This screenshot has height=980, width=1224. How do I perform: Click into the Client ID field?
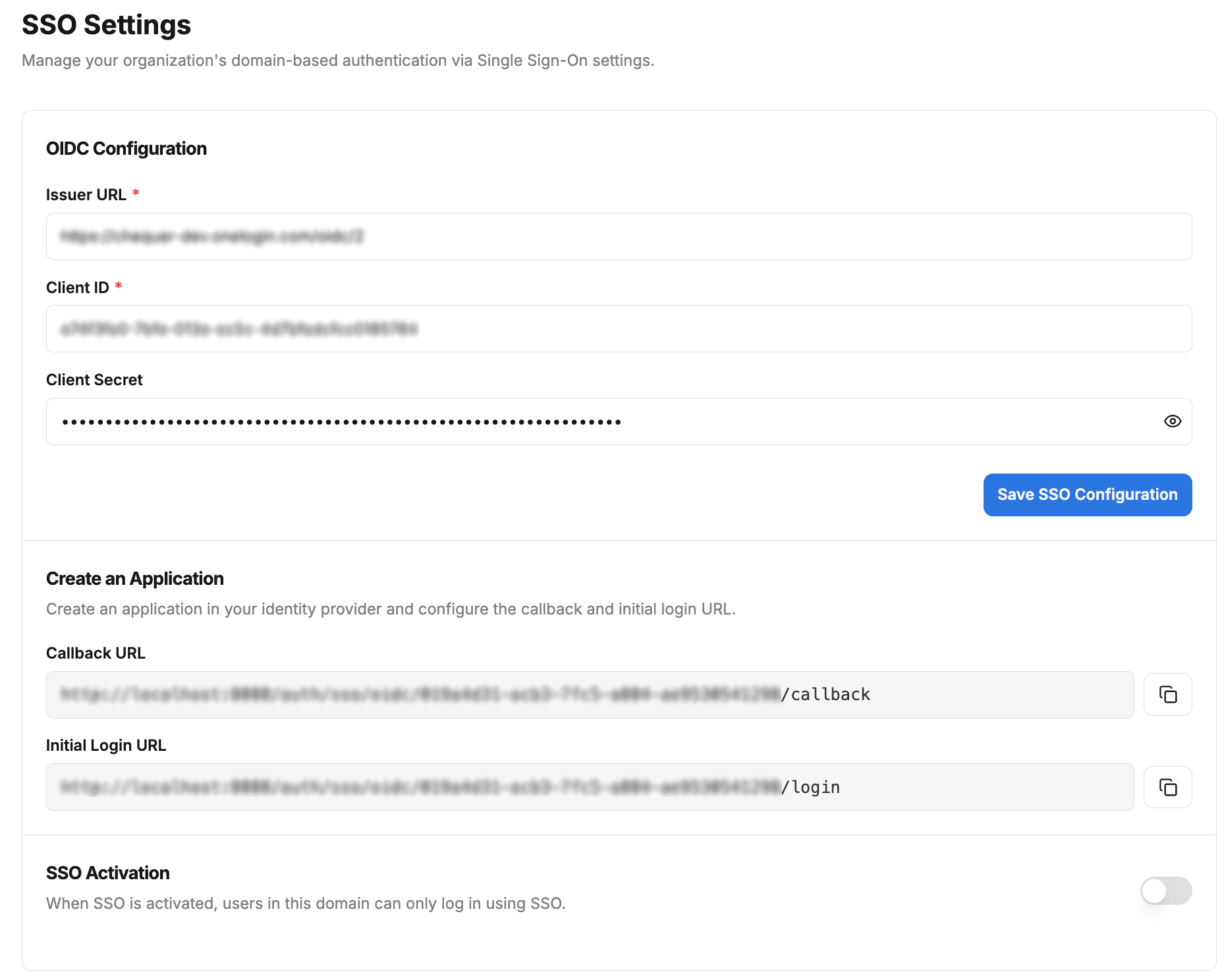point(618,329)
